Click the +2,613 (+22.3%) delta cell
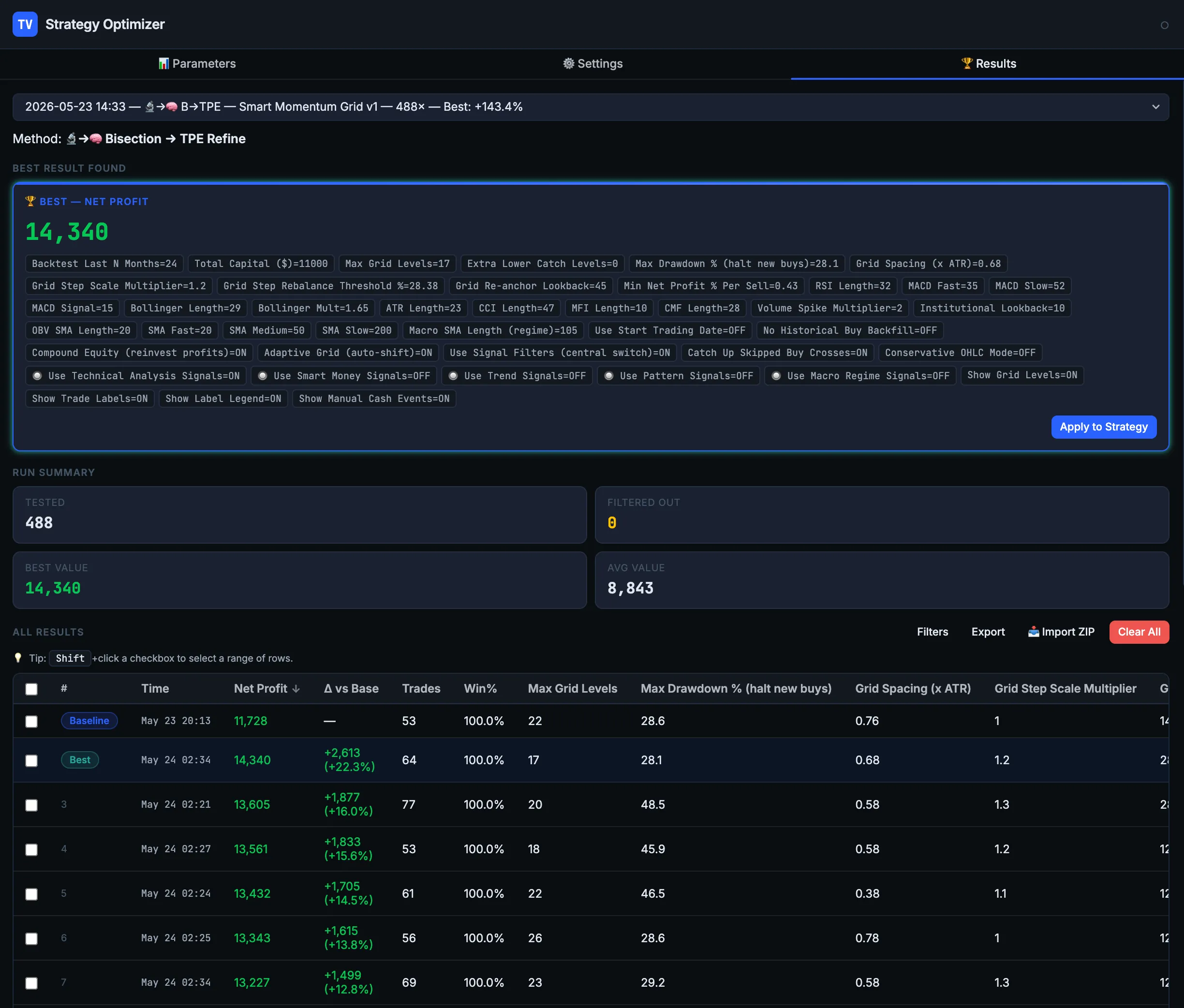The width and height of the screenshot is (1184, 1008). 349,760
